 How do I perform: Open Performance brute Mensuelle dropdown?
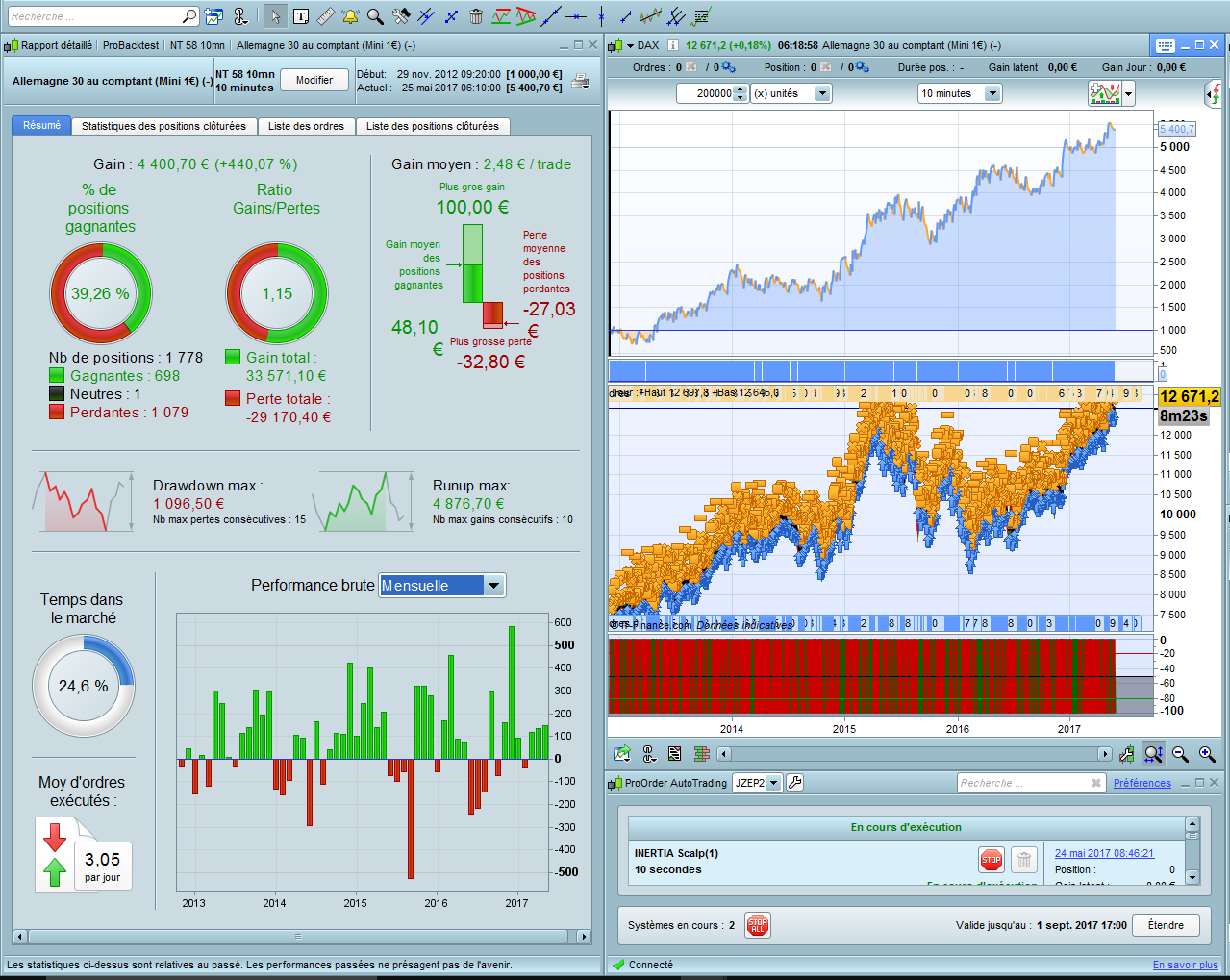tap(442, 585)
